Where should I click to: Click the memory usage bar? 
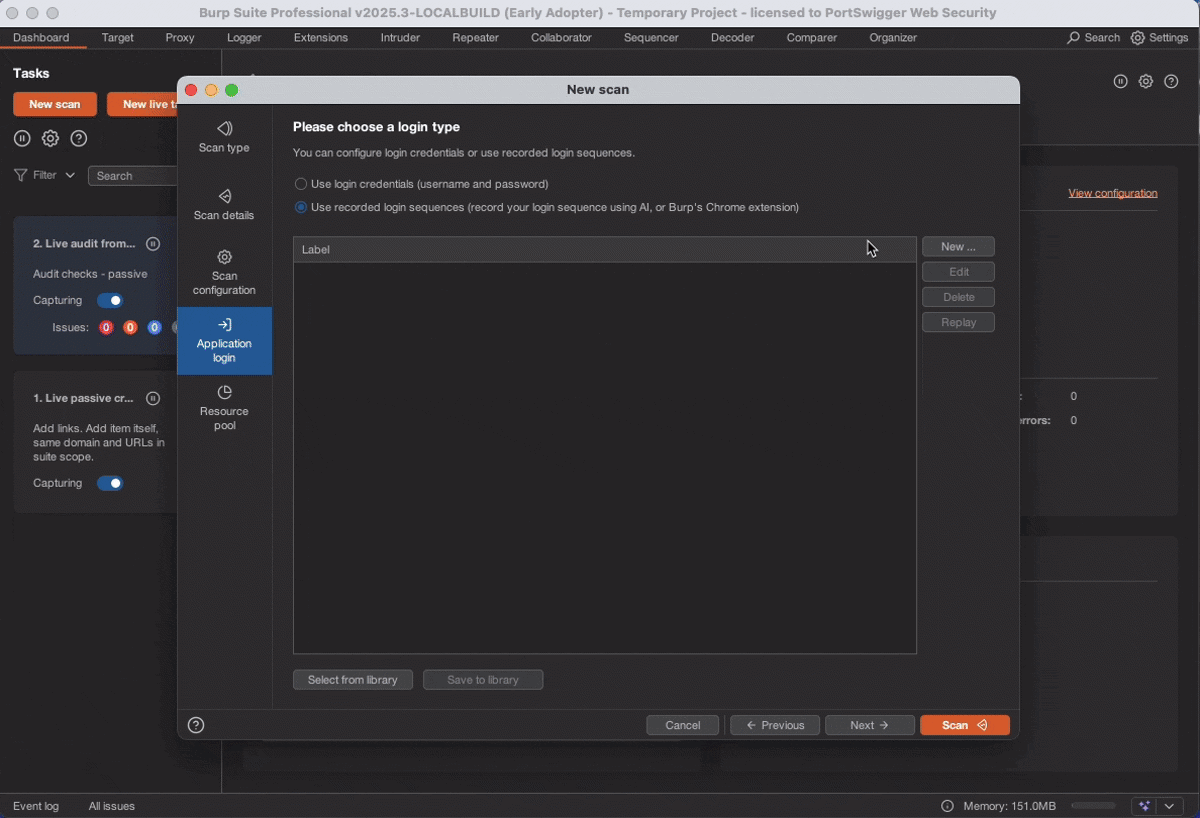[x=1093, y=806]
